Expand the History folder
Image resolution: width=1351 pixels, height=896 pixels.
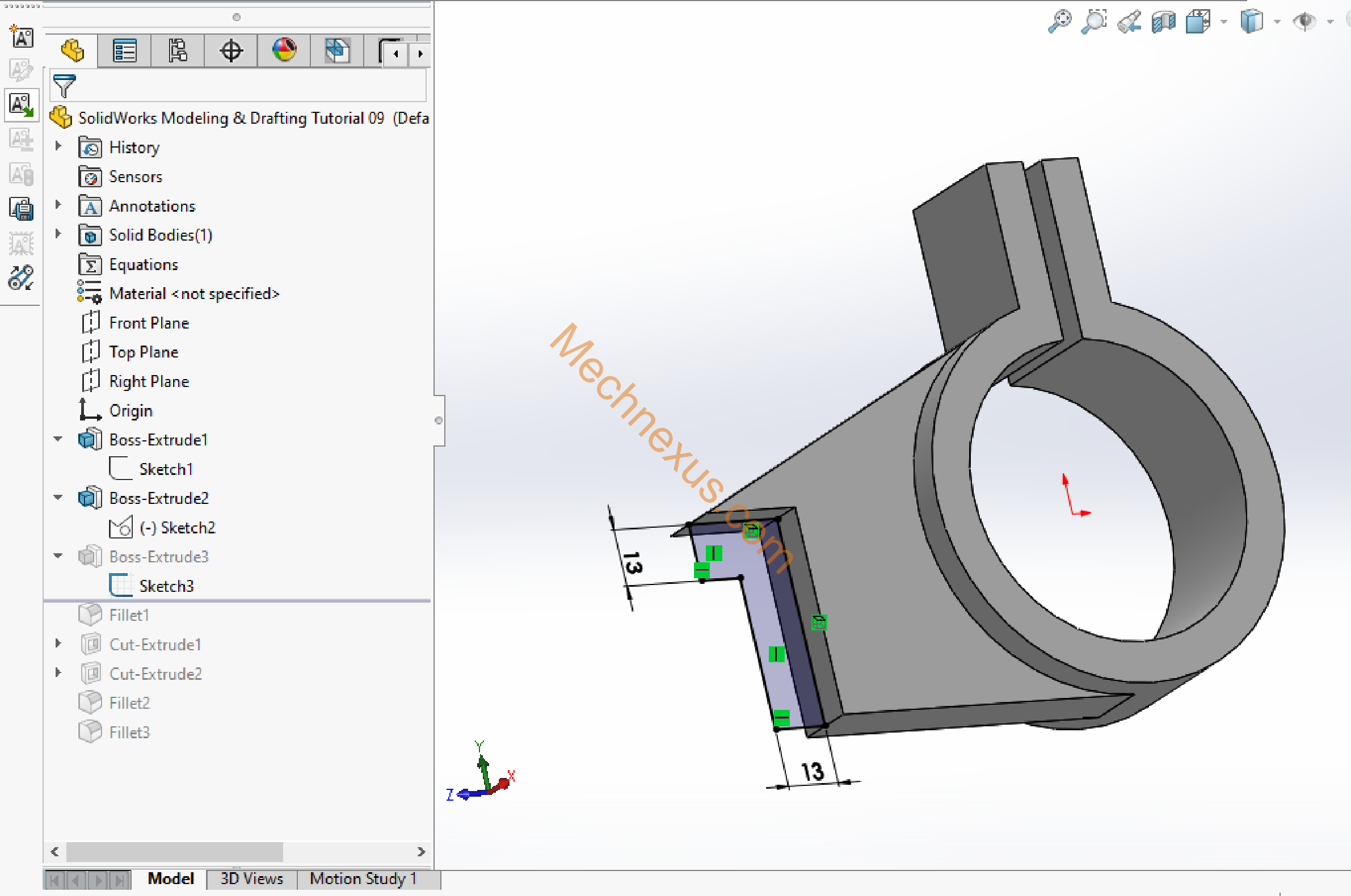(x=58, y=146)
